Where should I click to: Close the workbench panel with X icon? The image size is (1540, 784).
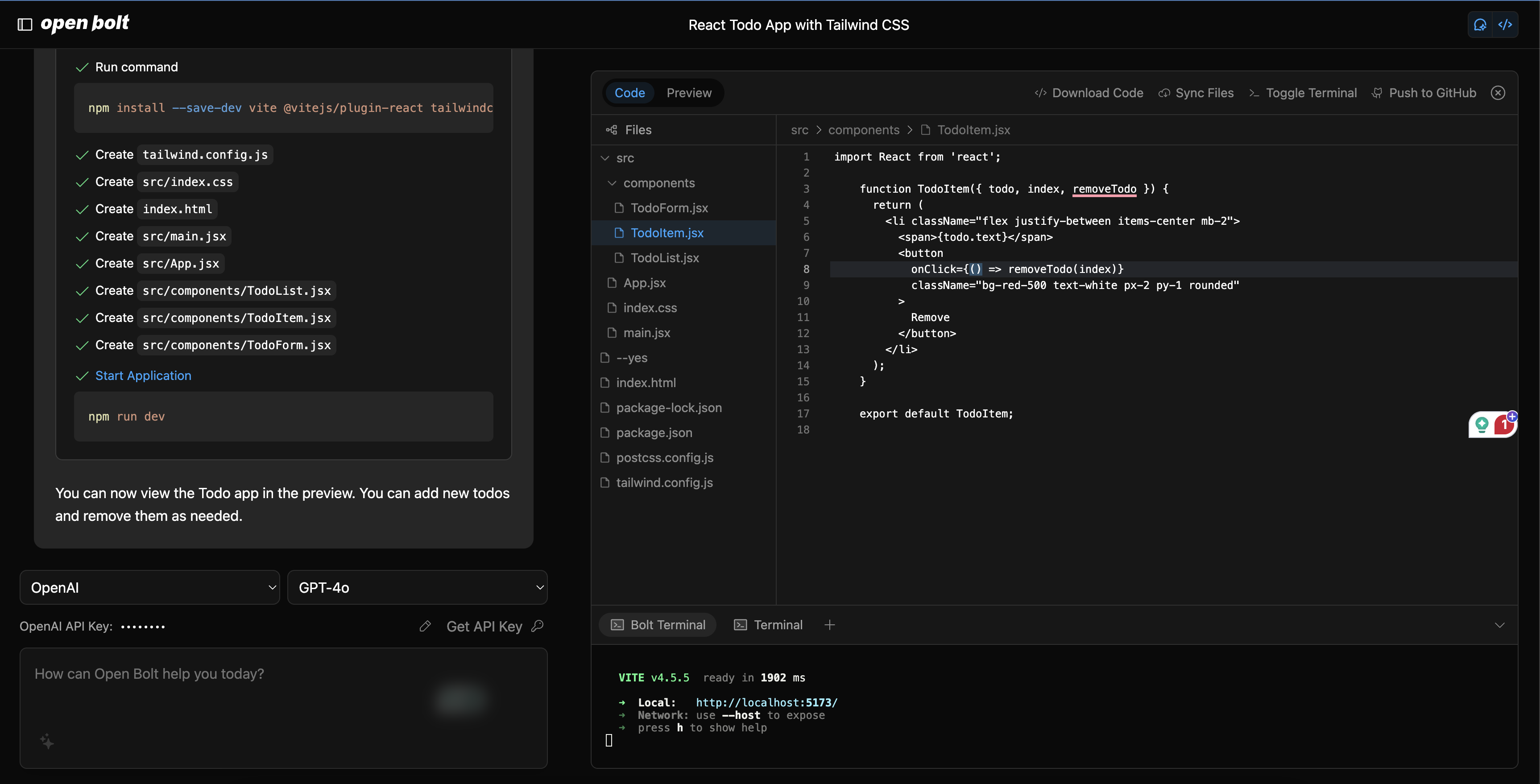1498,93
